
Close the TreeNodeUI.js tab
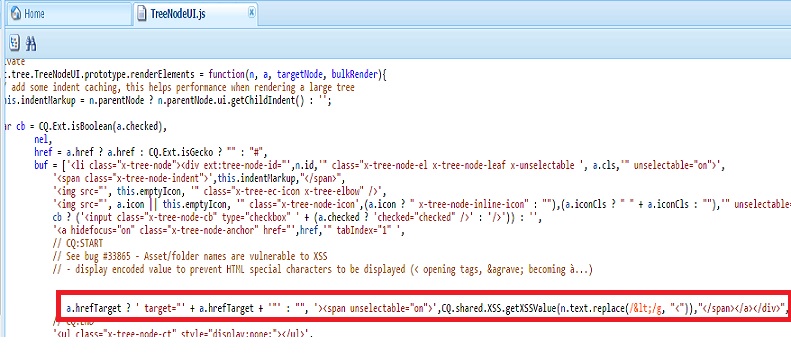pos(252,13)
